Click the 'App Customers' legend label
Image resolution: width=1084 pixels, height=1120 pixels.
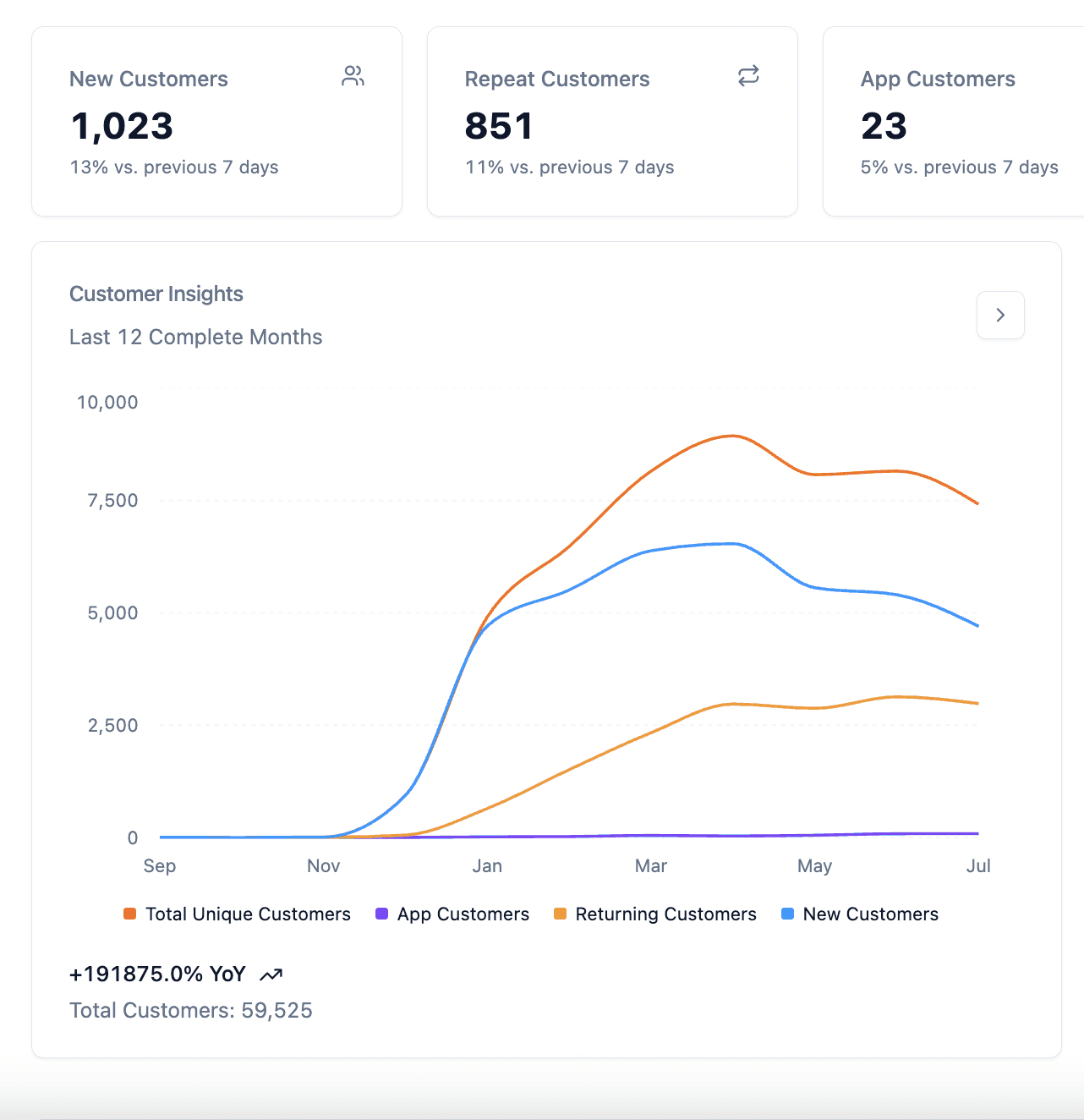pyautogui.click(x=463, y=914)
